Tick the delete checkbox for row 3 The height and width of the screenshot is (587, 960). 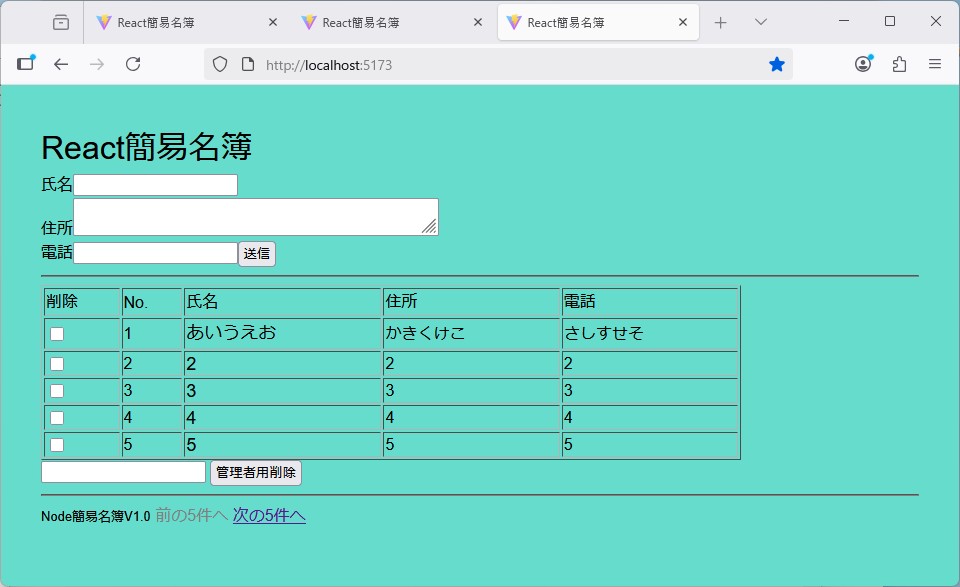point(57,390)
